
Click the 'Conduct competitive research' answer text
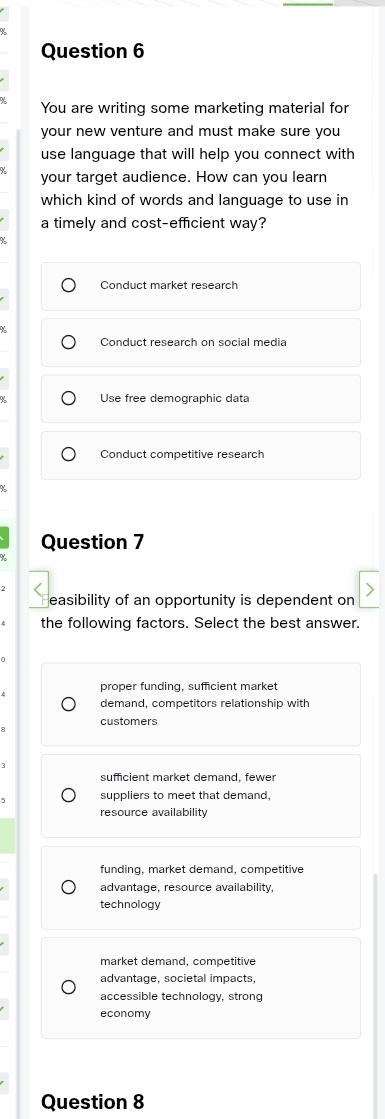pyautogui.click(x=182, y=455)
